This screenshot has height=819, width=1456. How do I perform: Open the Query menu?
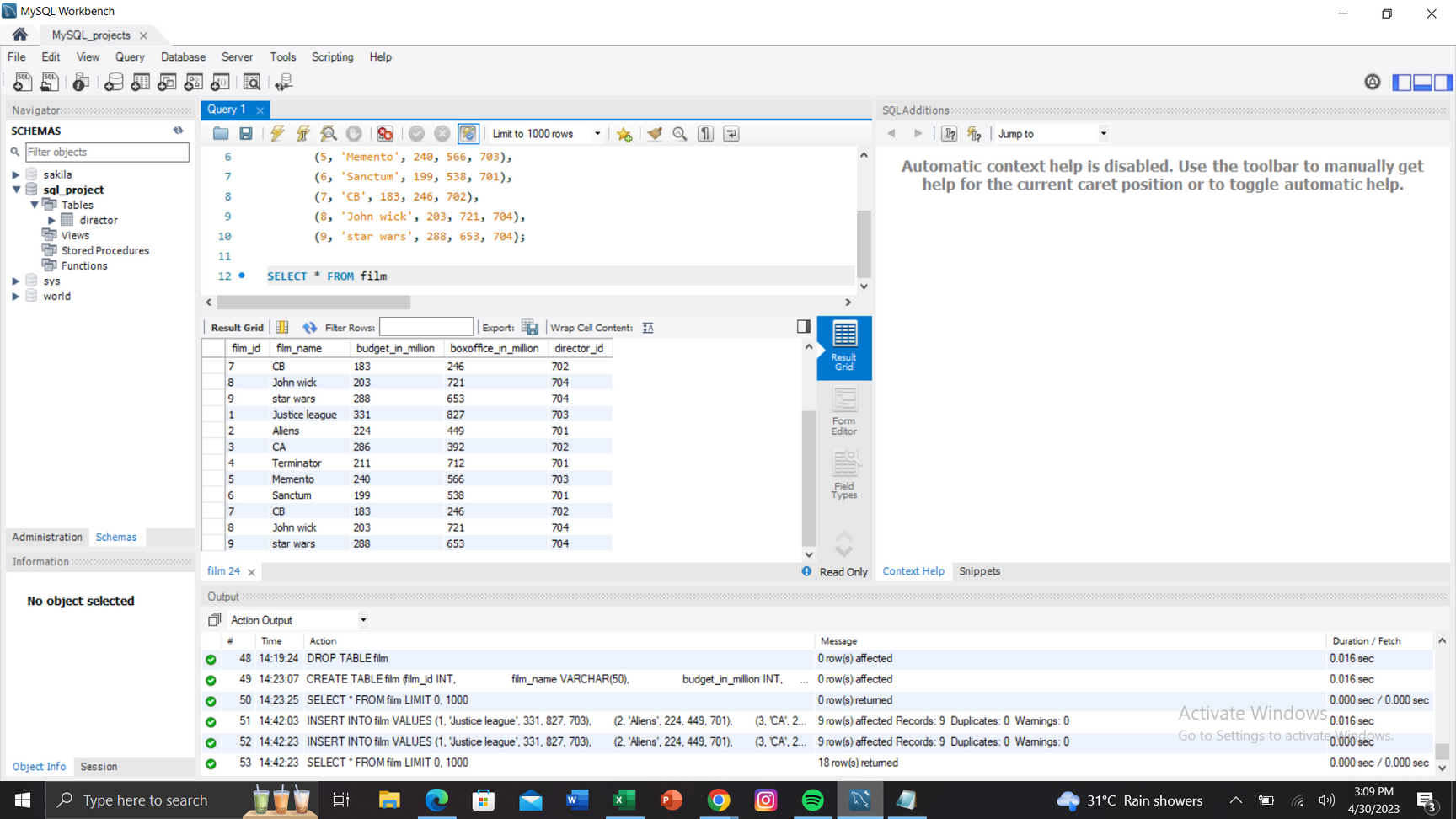click(130, 57)
